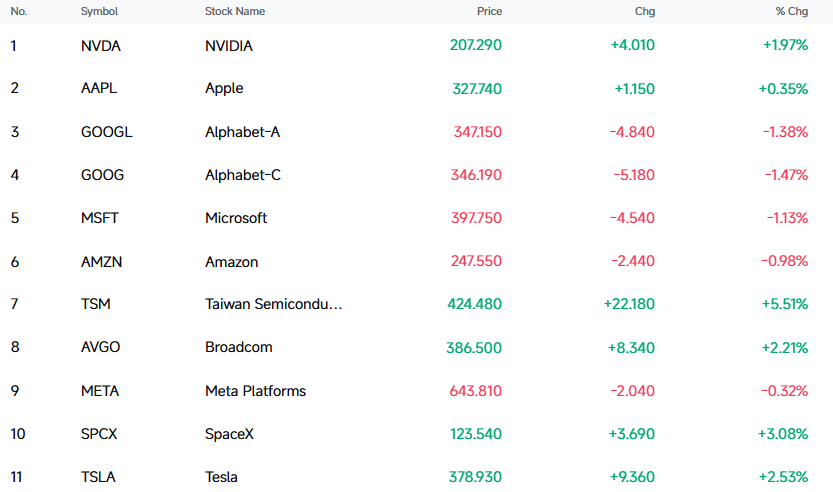Click the No. column header
Screen dimensions: 833x492
[x=19, y=11]
